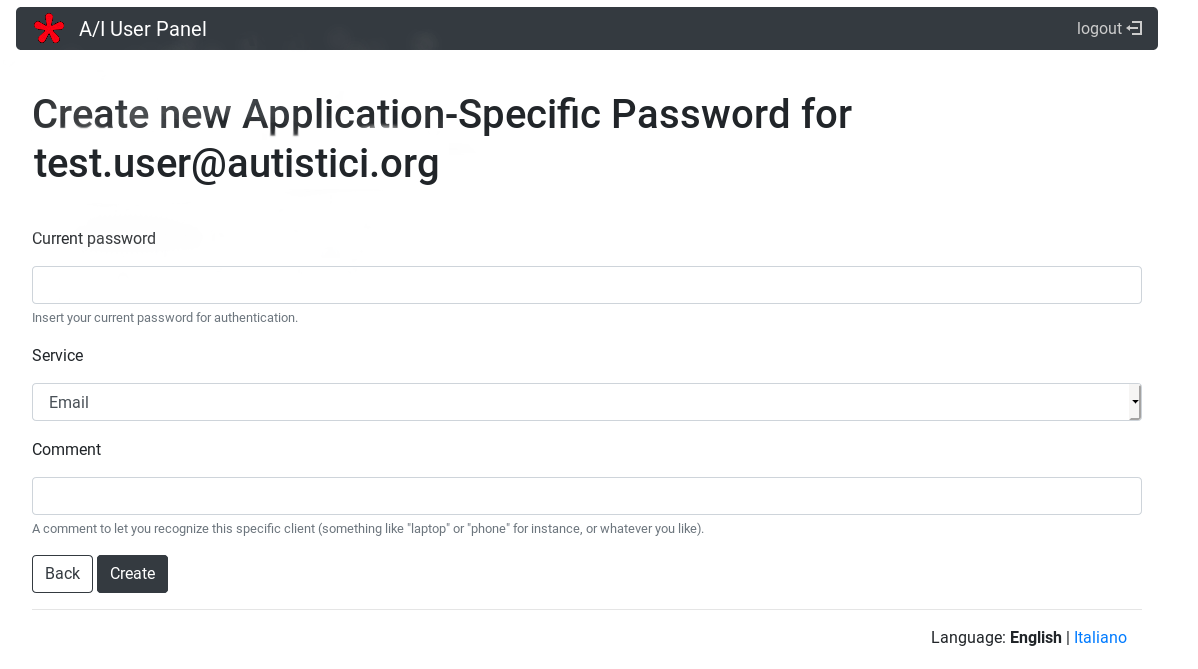Click the test.user@autistici.org address in heading

236,164
